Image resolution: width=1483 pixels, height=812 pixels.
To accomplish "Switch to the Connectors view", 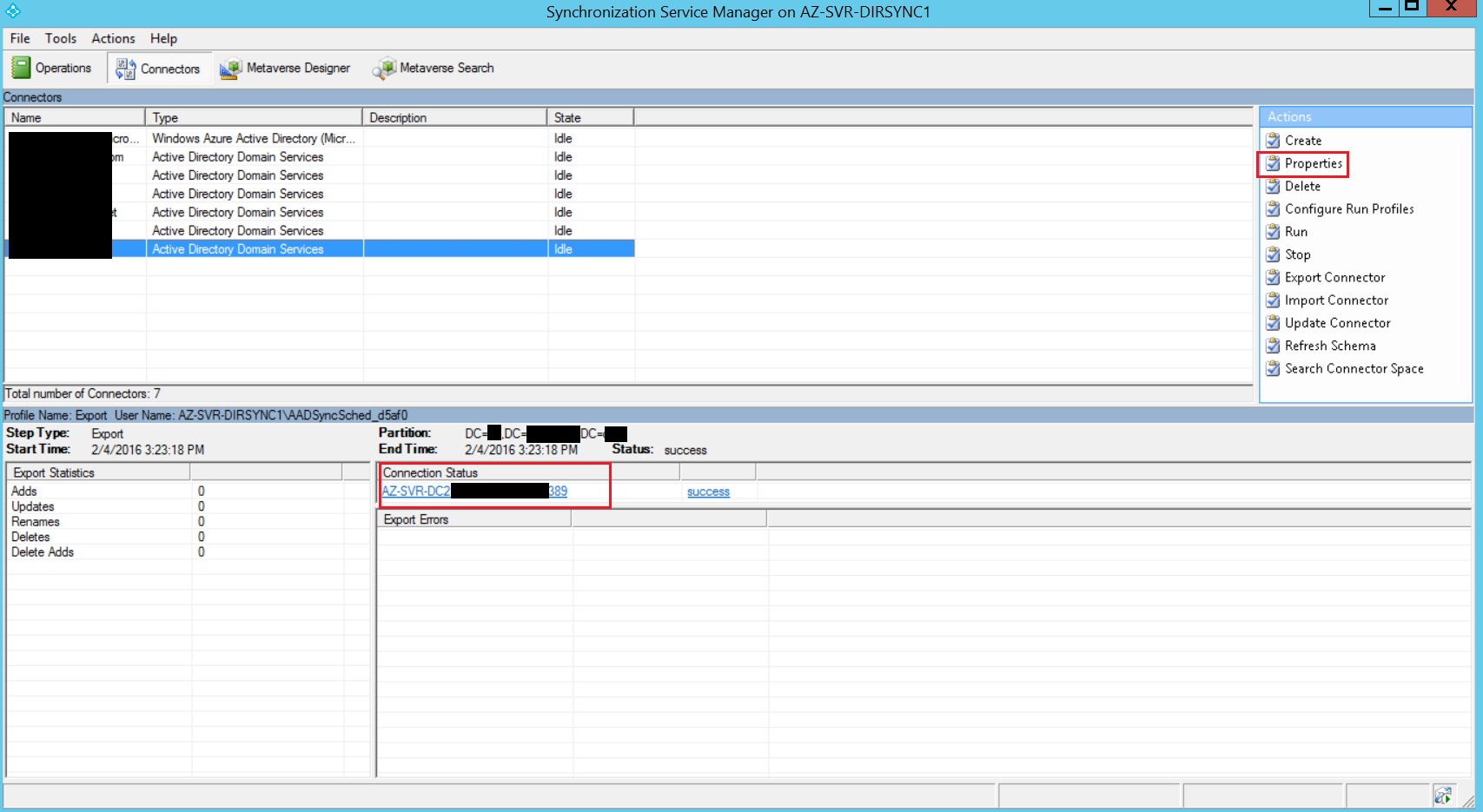I will pyautogui.click(x=158, y=68).
